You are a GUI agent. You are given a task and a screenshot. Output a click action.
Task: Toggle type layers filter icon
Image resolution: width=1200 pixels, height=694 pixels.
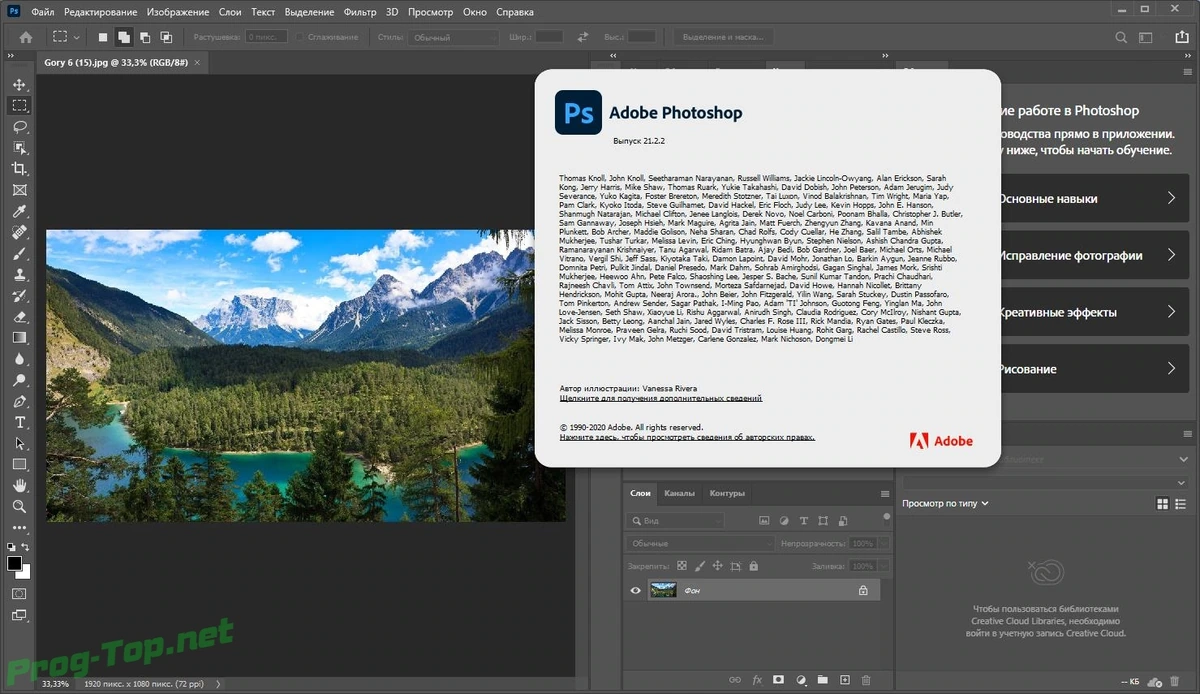point(803,521)
